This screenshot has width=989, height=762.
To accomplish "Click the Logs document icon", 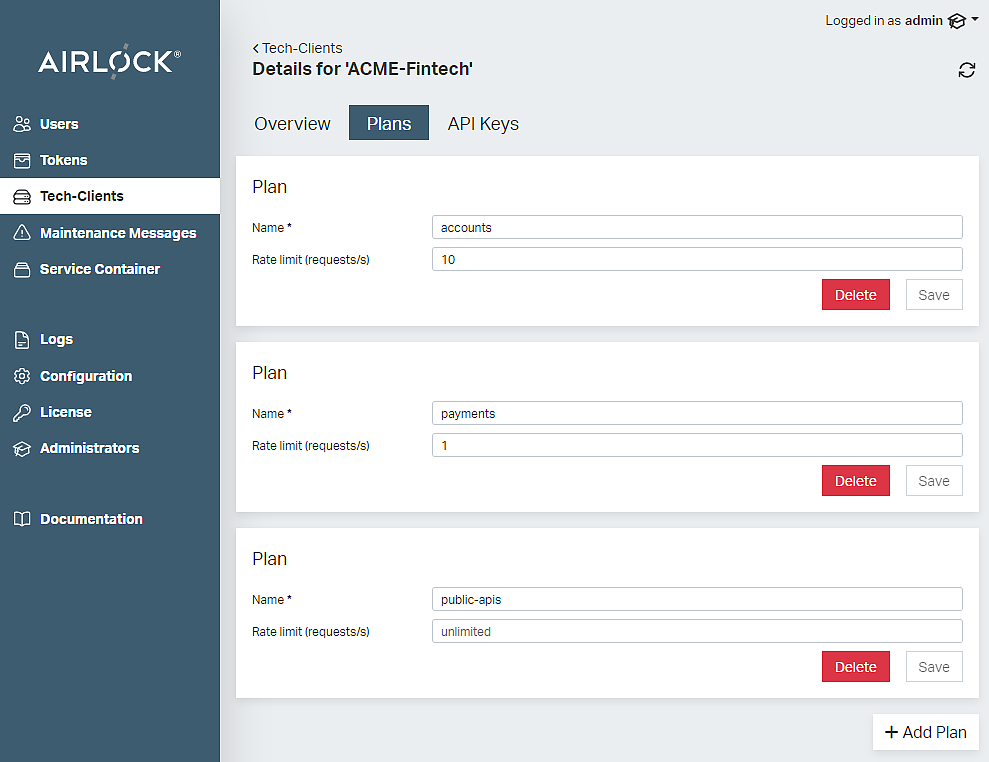I will pos(22,340).
